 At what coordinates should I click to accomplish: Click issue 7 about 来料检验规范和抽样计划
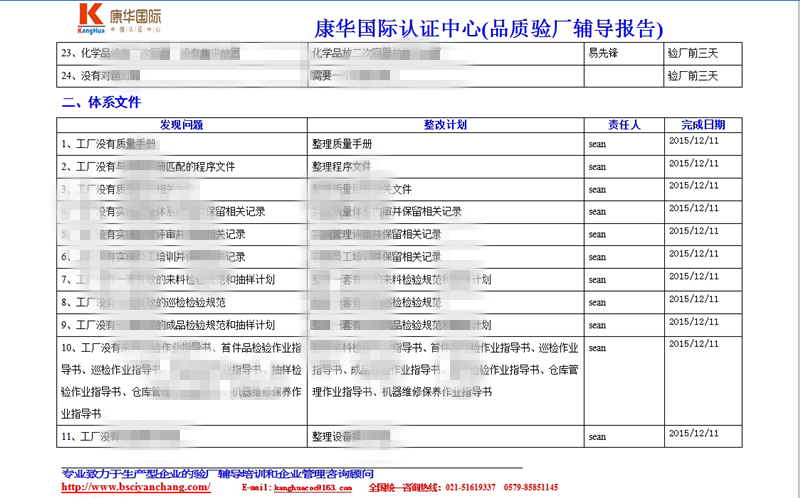pyautogui.click(x=182, y=280)
